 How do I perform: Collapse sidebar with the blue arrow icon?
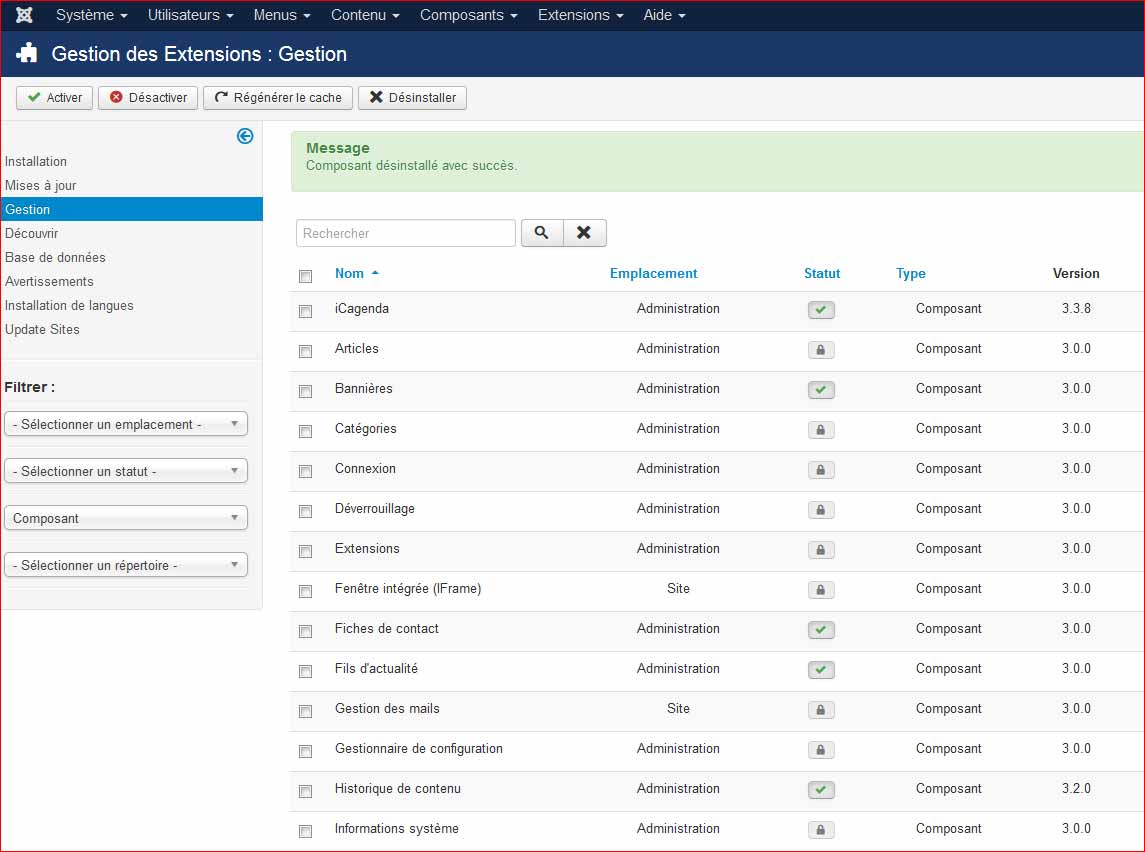click(245, 136)
